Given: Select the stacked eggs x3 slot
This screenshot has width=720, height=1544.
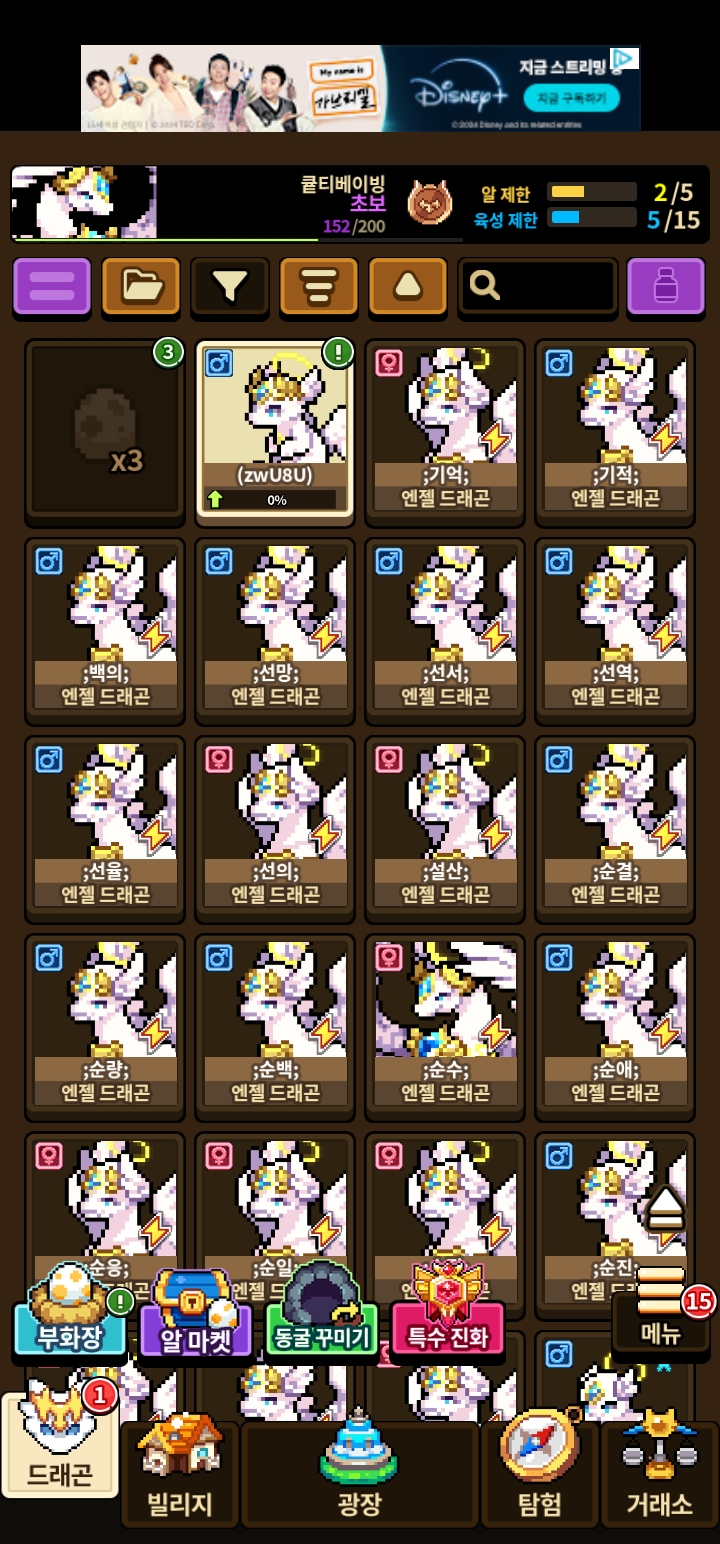Looking at the screenshot, I should pos(105,432).
